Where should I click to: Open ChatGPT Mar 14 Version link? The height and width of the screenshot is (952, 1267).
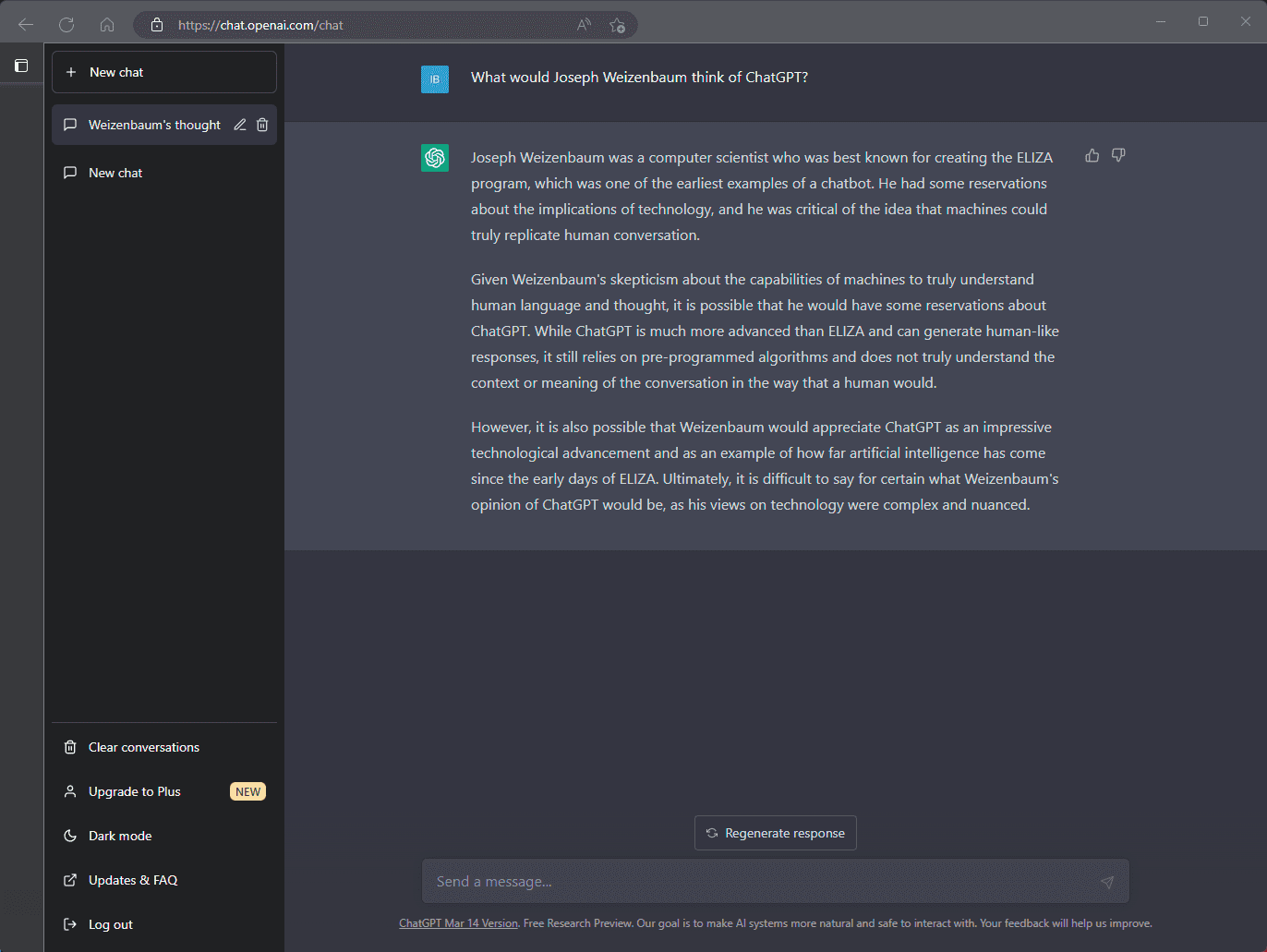458,923
